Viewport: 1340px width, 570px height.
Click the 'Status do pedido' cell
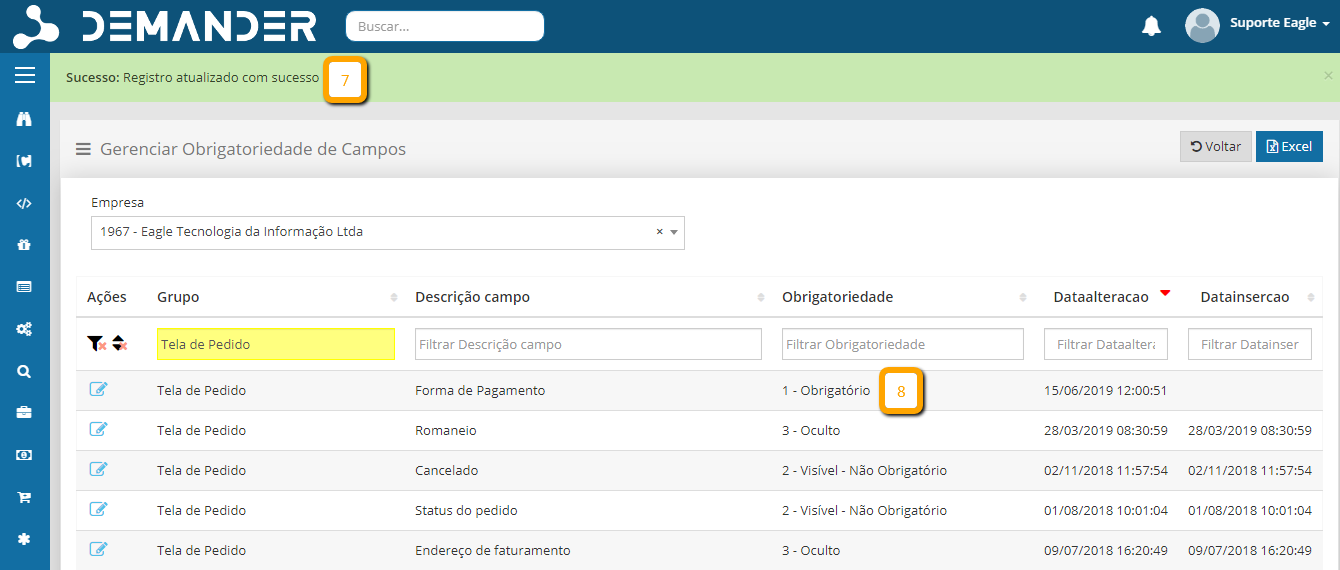466,511
